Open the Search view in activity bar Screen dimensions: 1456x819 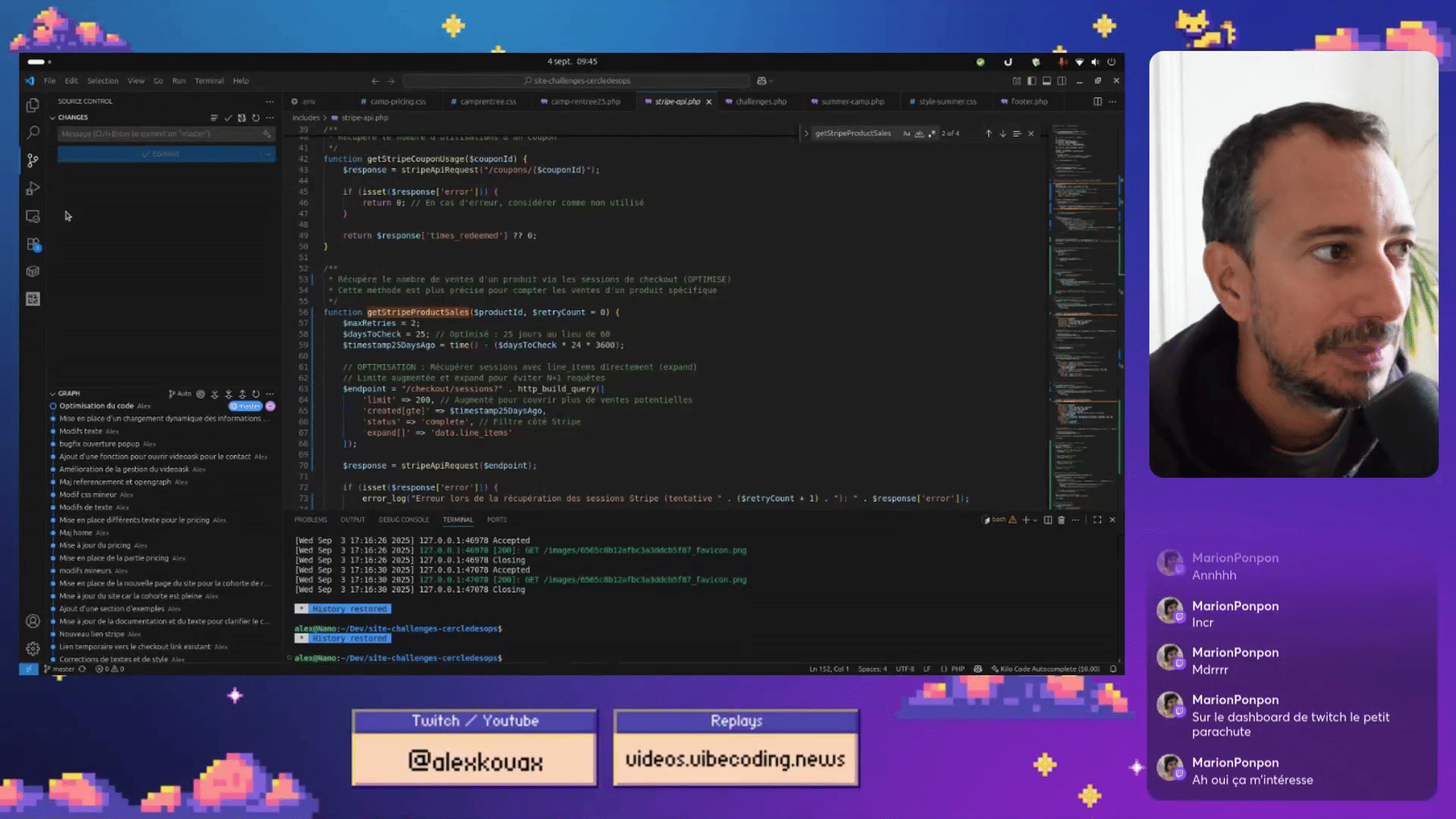point(33,133)
